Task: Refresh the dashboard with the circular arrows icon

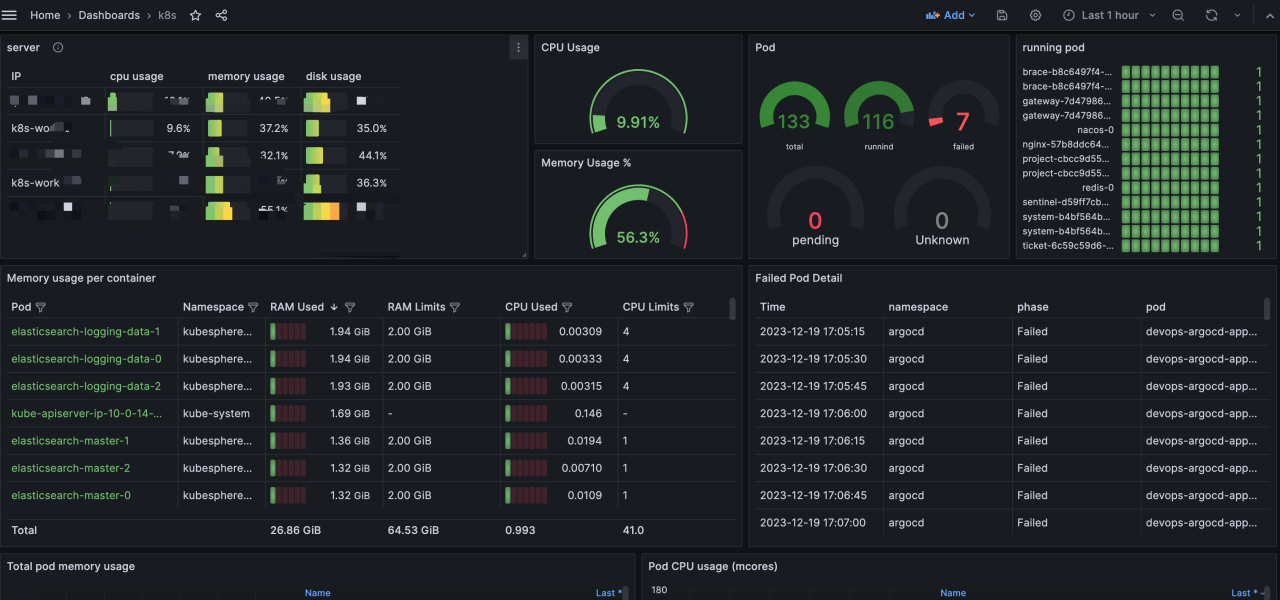Action: (1211, 15)
